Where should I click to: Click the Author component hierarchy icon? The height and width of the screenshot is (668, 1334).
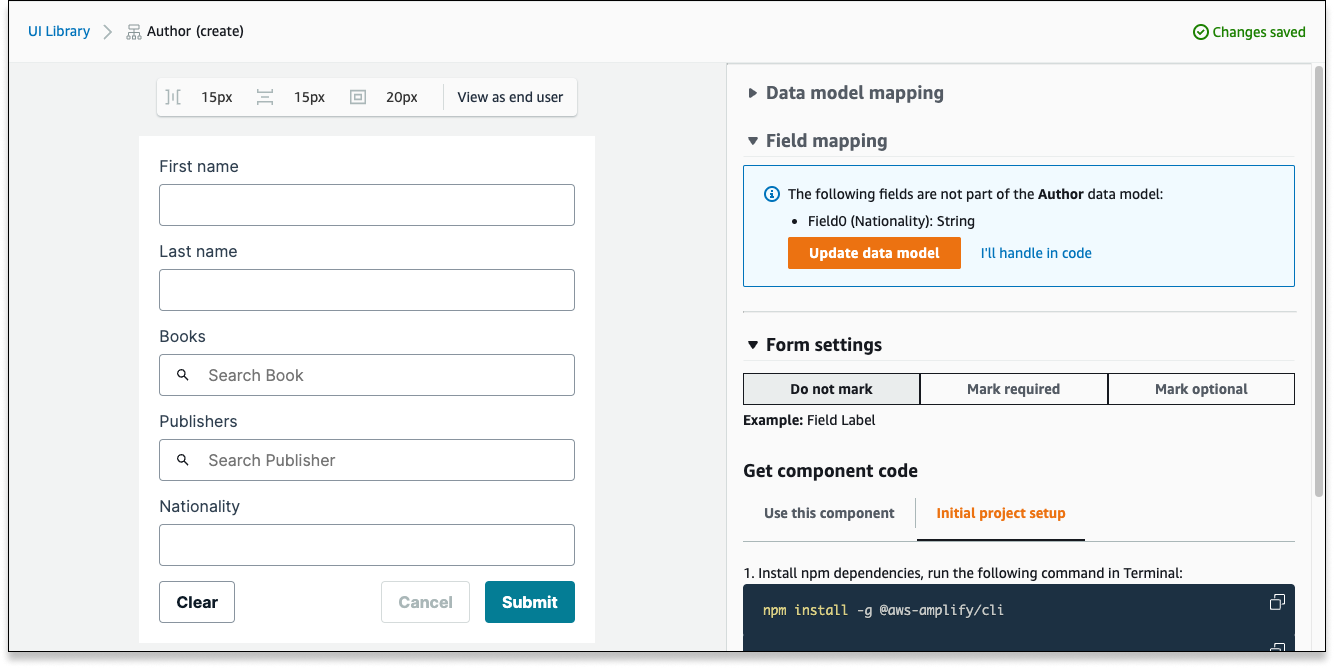[134, 32]
